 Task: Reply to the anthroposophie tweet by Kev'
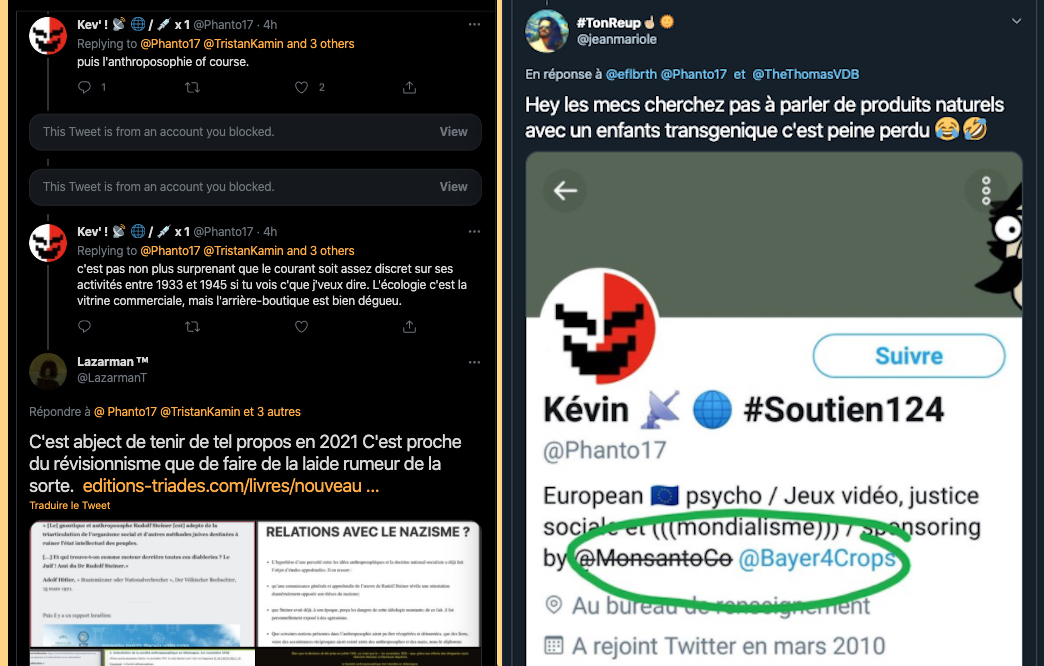click(x=85, y=87)
